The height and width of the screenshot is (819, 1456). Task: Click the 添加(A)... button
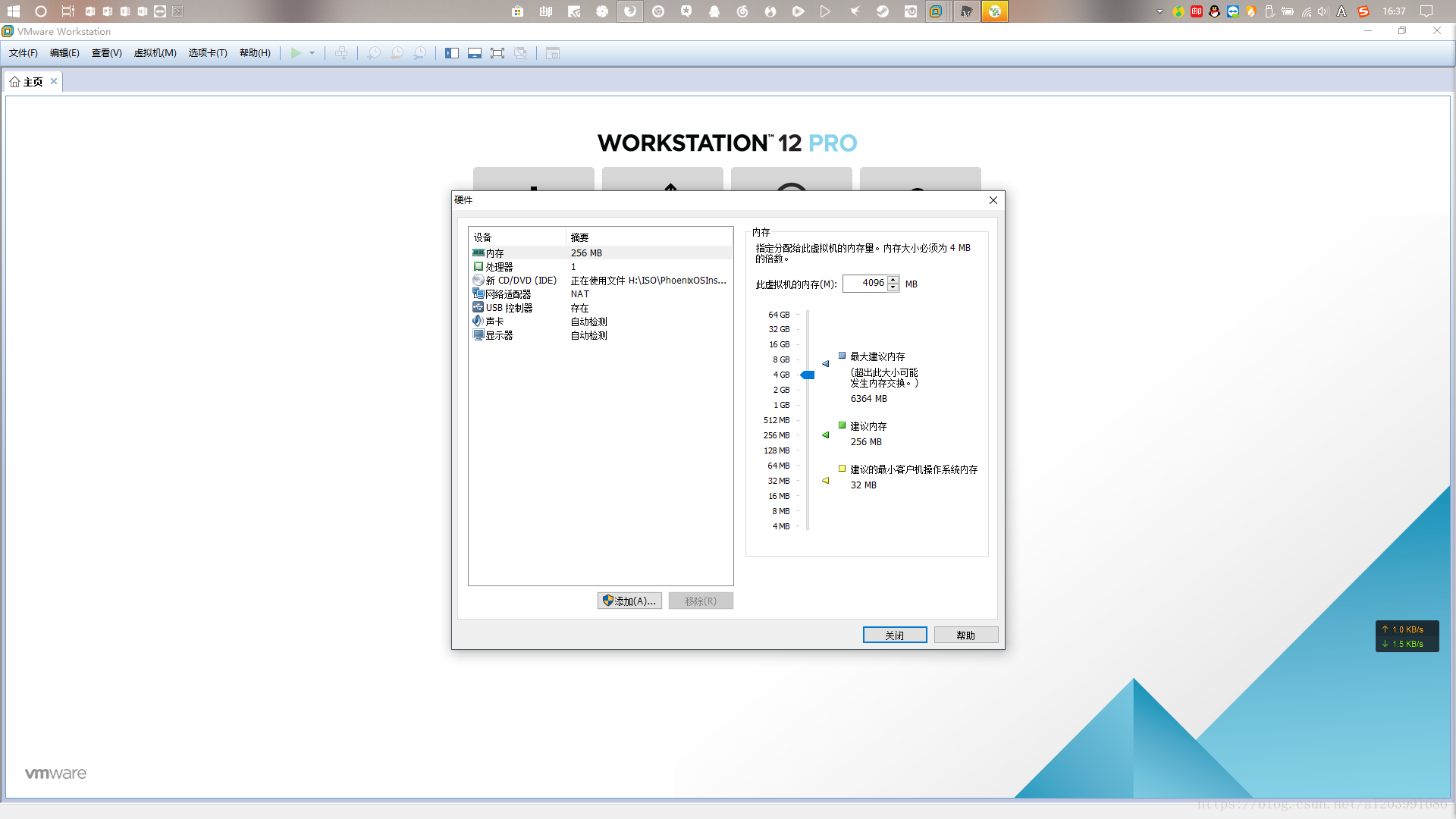pyautogui.click(x=629, y=601)
